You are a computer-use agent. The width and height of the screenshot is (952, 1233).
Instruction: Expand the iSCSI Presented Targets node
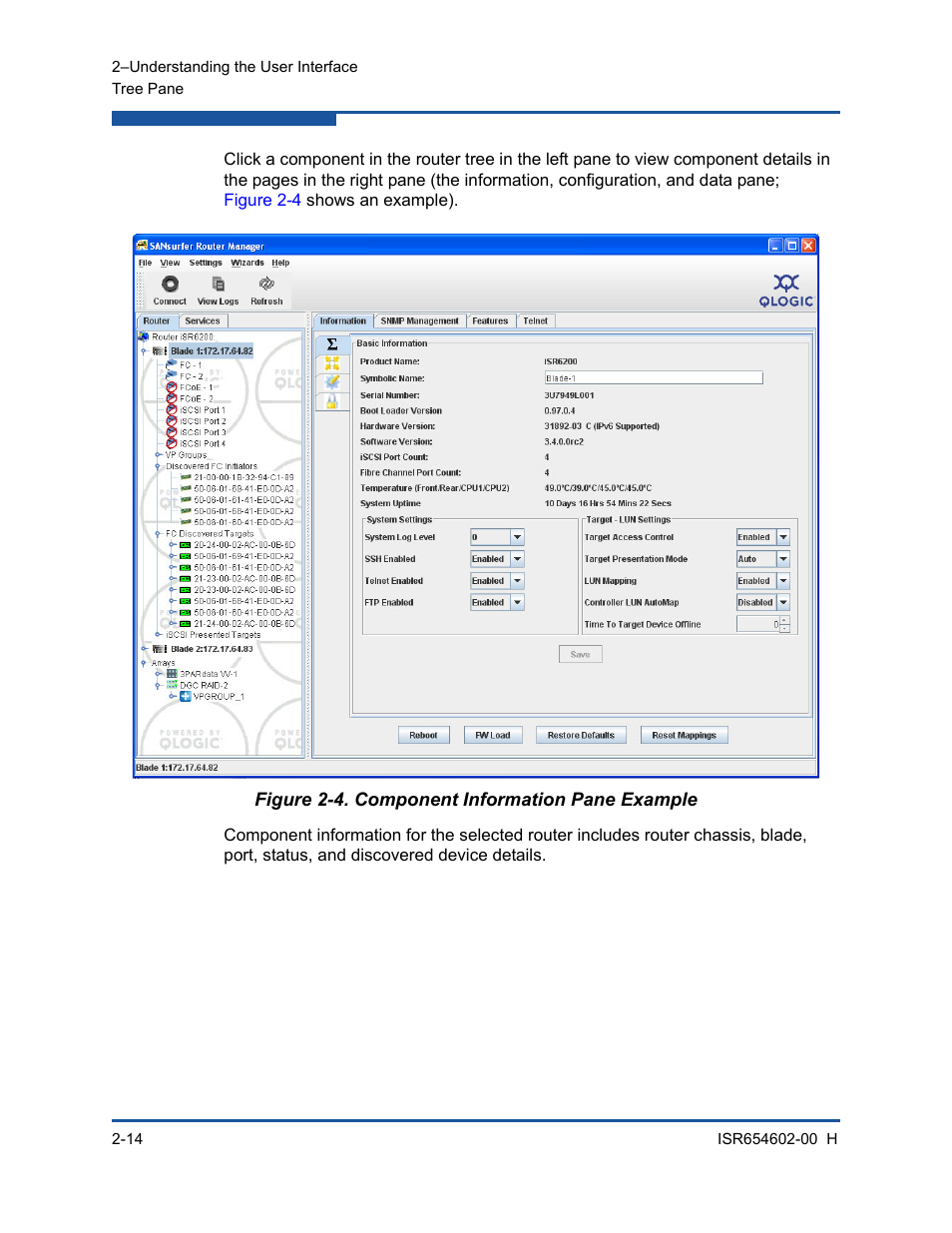158,635
